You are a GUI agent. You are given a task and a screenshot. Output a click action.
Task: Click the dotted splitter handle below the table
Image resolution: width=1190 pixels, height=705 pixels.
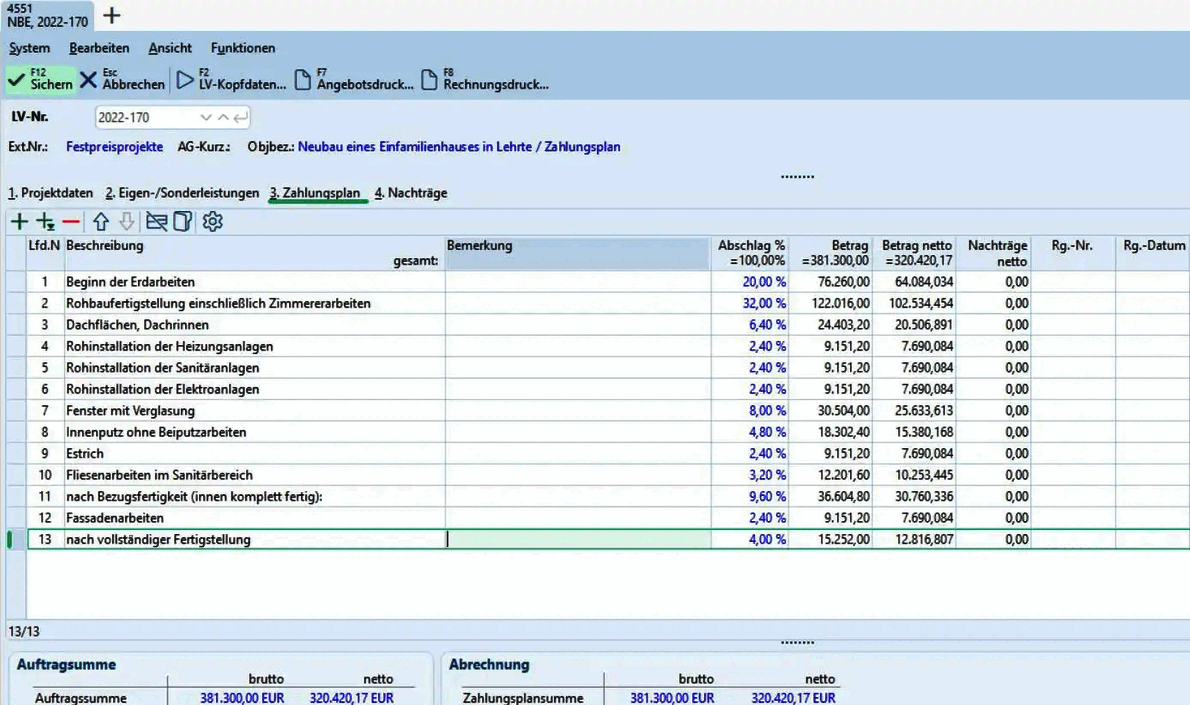(x=797, y=643)
